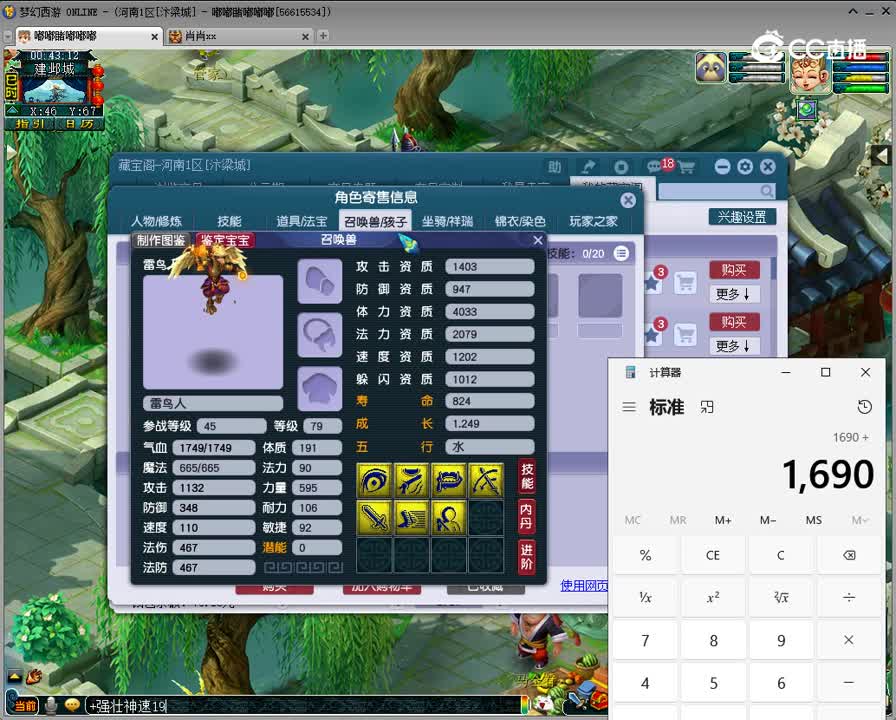The image size is (896, 720).
Task: Click the calculator percent key
Action: click(645, 555)
